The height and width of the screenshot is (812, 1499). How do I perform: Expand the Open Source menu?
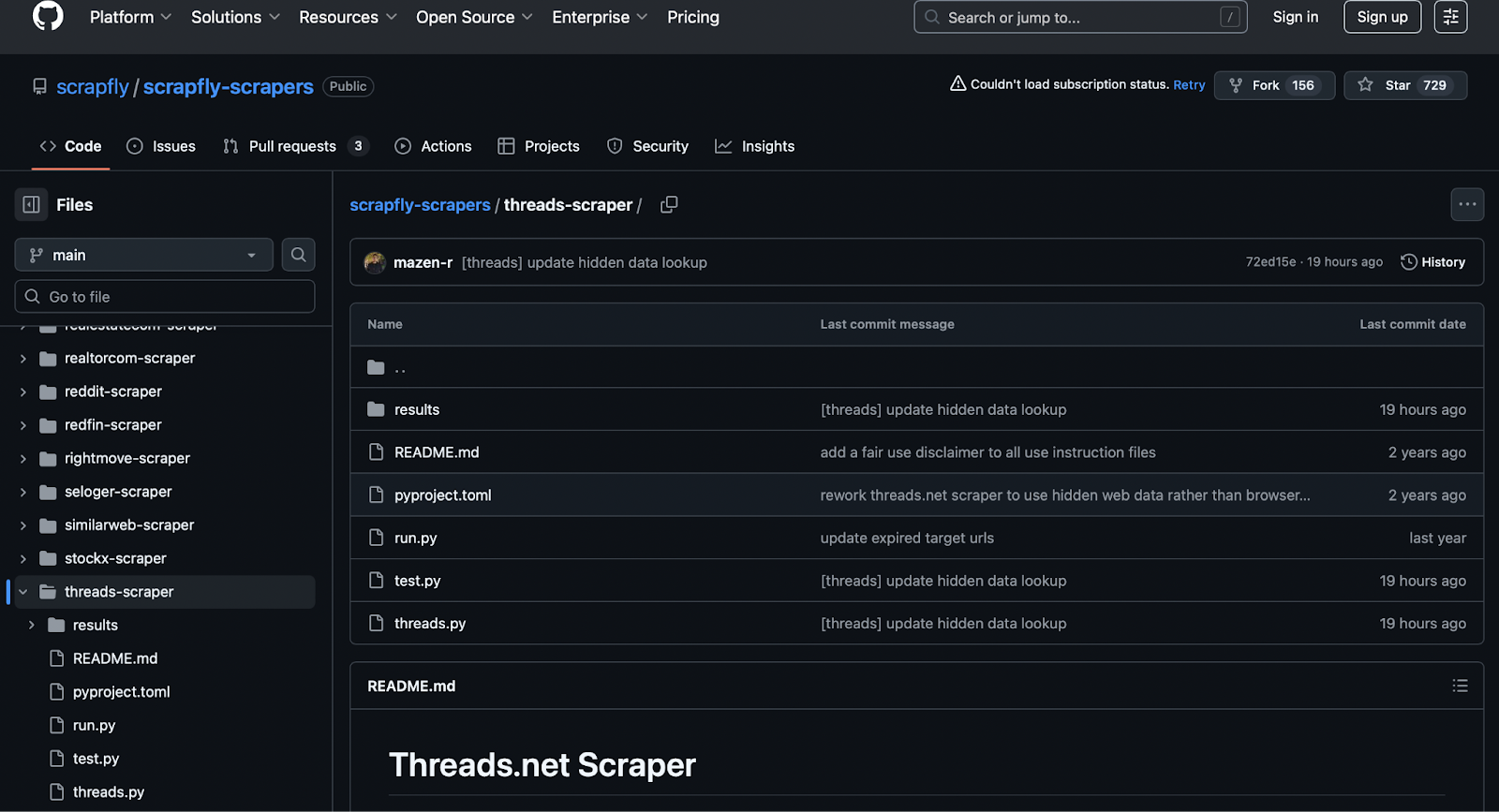point(474,17)
